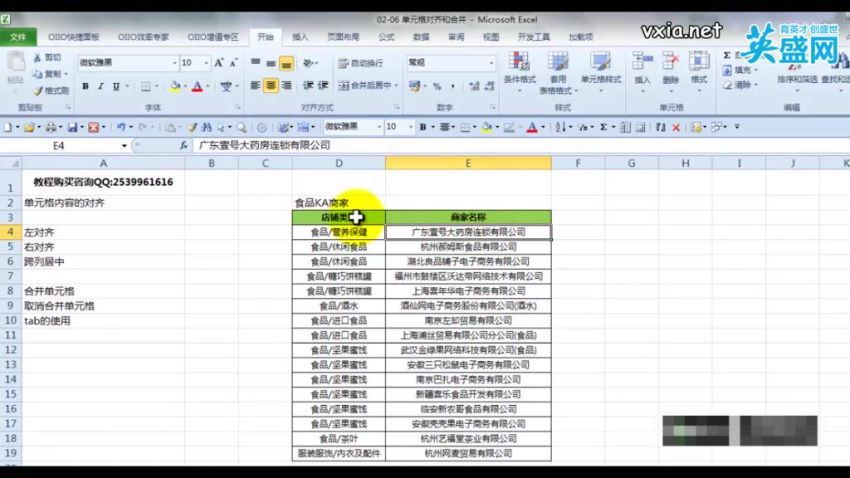Switch to the Review (审阅) tab

(456, 37)
